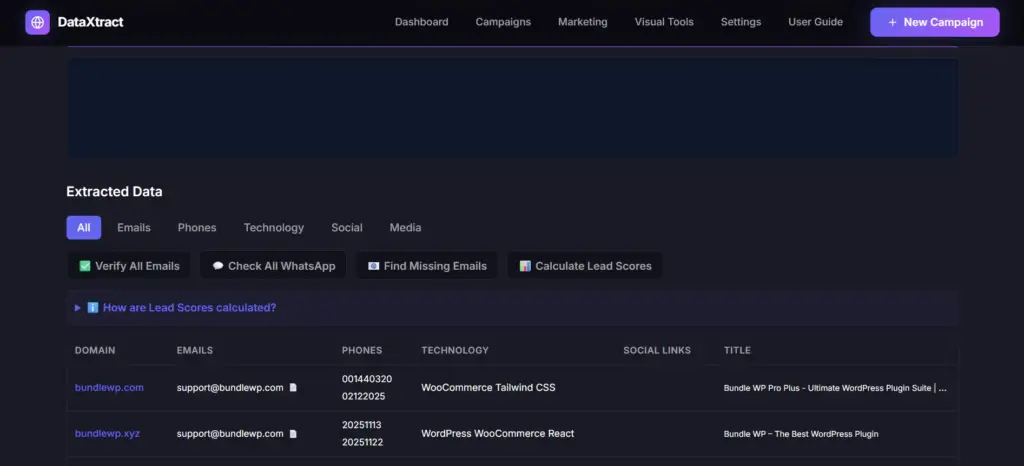Click the copy icon beside bundlewp.com row email
Viewport: 1024px width, 466px height.
[293, 388]
